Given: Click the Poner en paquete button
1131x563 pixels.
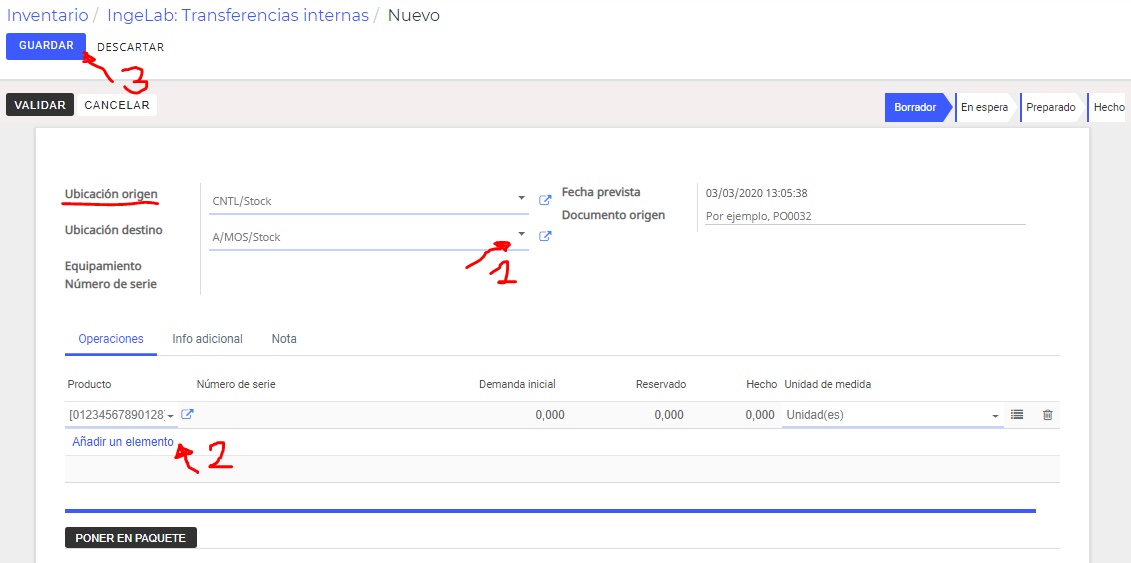Looking at the screenshot, I should click(131, 538).
